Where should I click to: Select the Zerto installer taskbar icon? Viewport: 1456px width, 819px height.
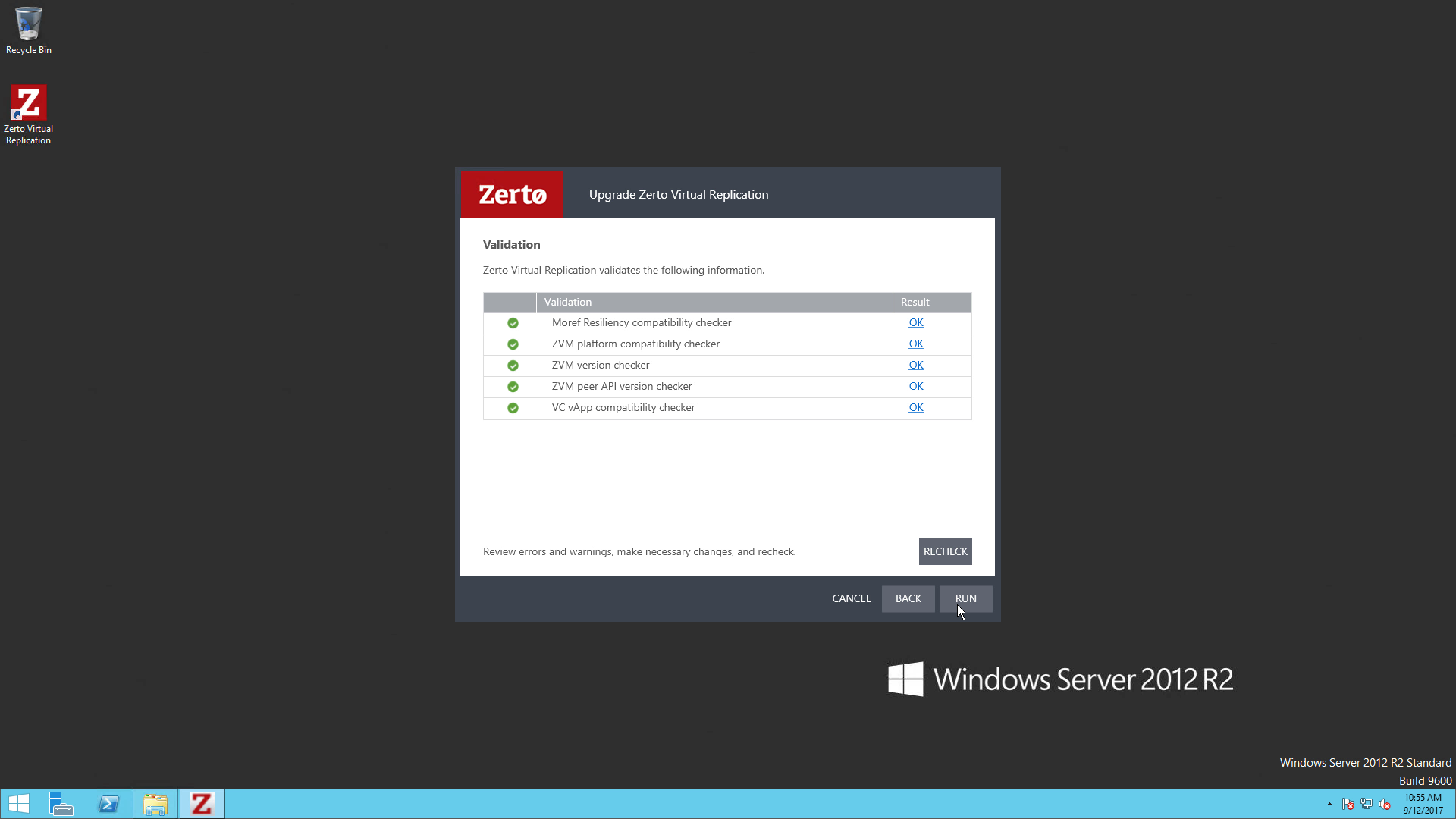pyautogui.click(x=202, y=804)
